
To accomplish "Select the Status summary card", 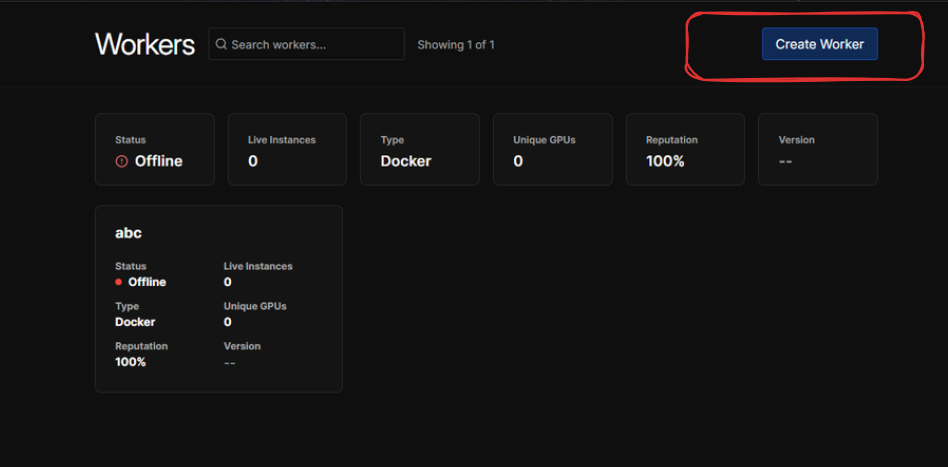I will coord(155,149).
